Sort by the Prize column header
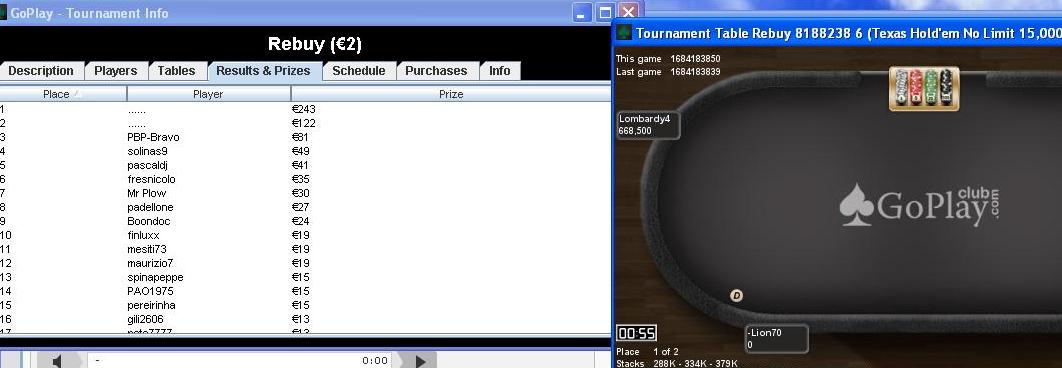1062x368 pixels. [x=451, y=94]
